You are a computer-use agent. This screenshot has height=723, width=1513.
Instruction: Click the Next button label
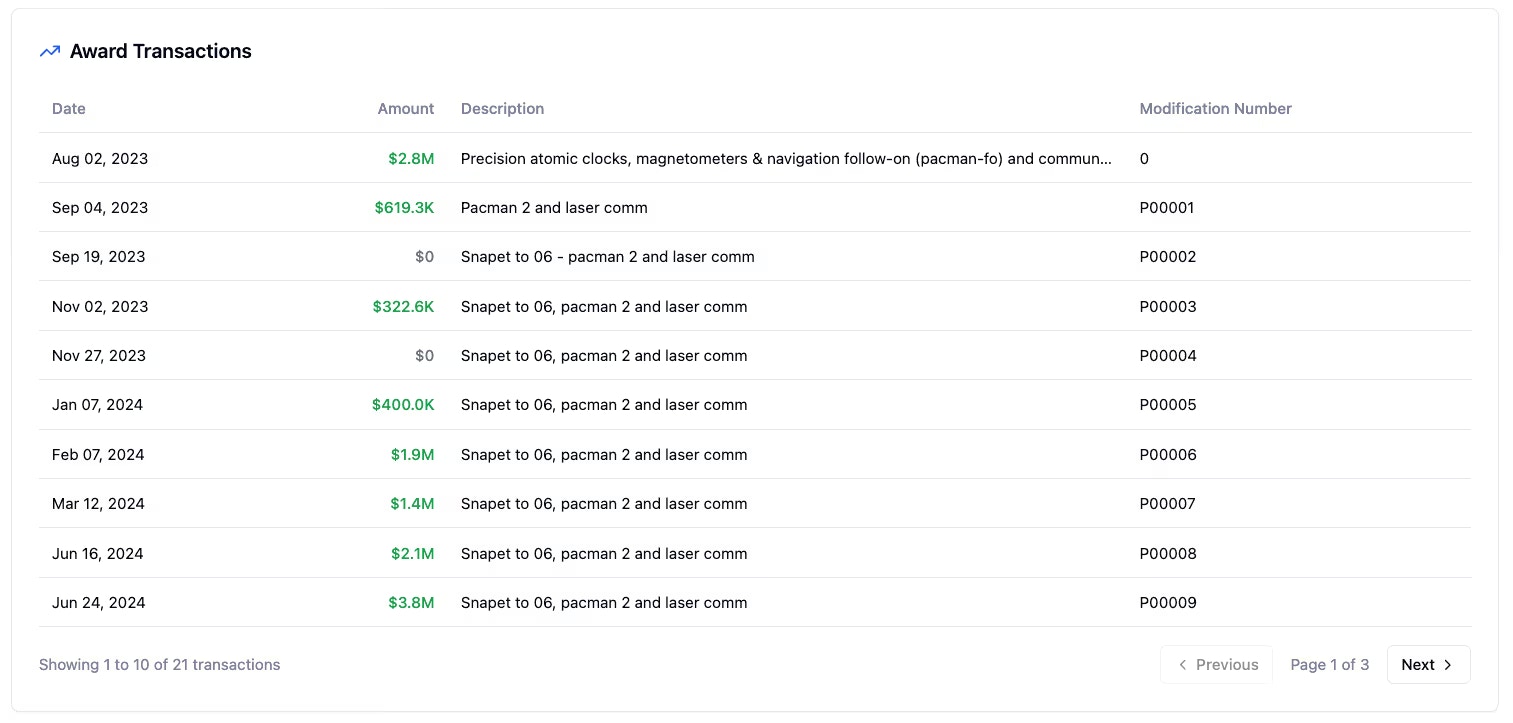click(1418, 664)
